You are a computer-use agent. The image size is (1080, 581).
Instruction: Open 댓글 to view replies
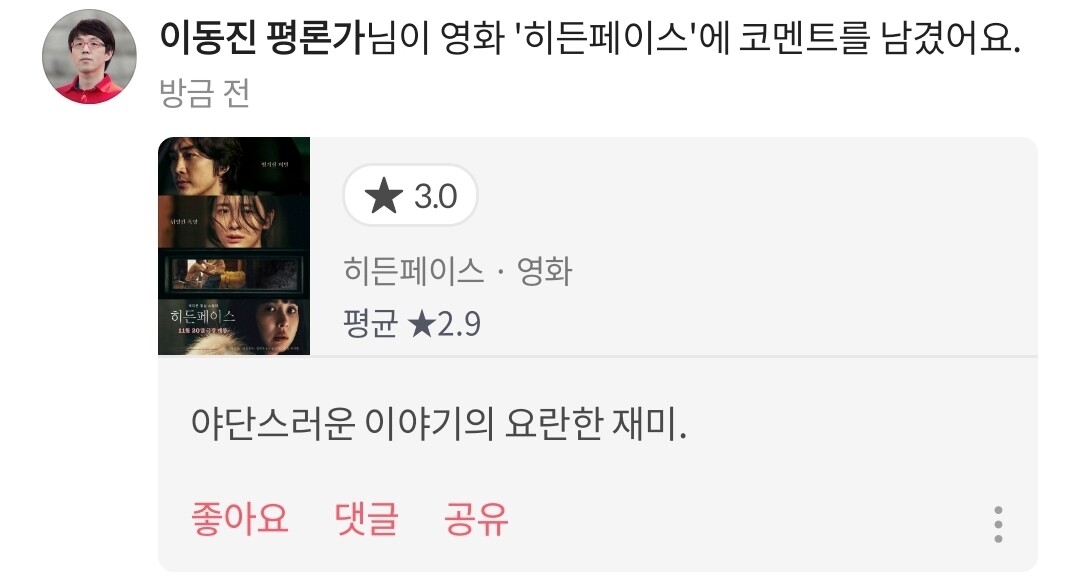click(366, 518)
